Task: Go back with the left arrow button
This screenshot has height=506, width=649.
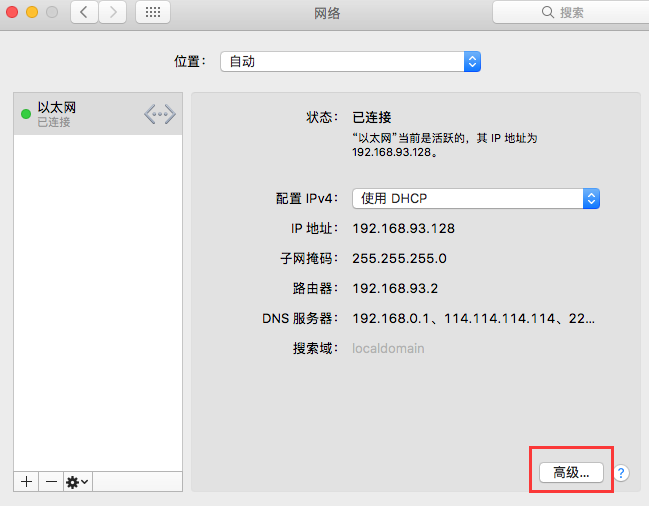Action: coord(84,12)
